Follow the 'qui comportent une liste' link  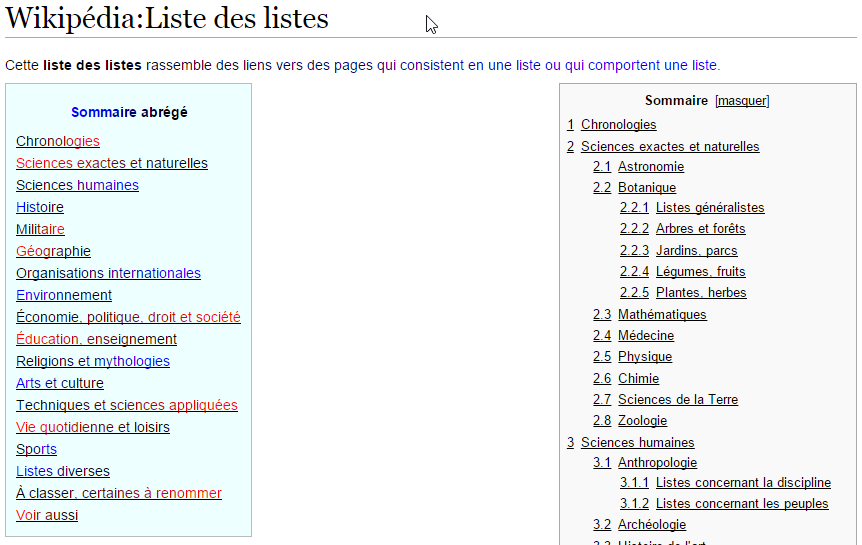(x=641, y=65)
